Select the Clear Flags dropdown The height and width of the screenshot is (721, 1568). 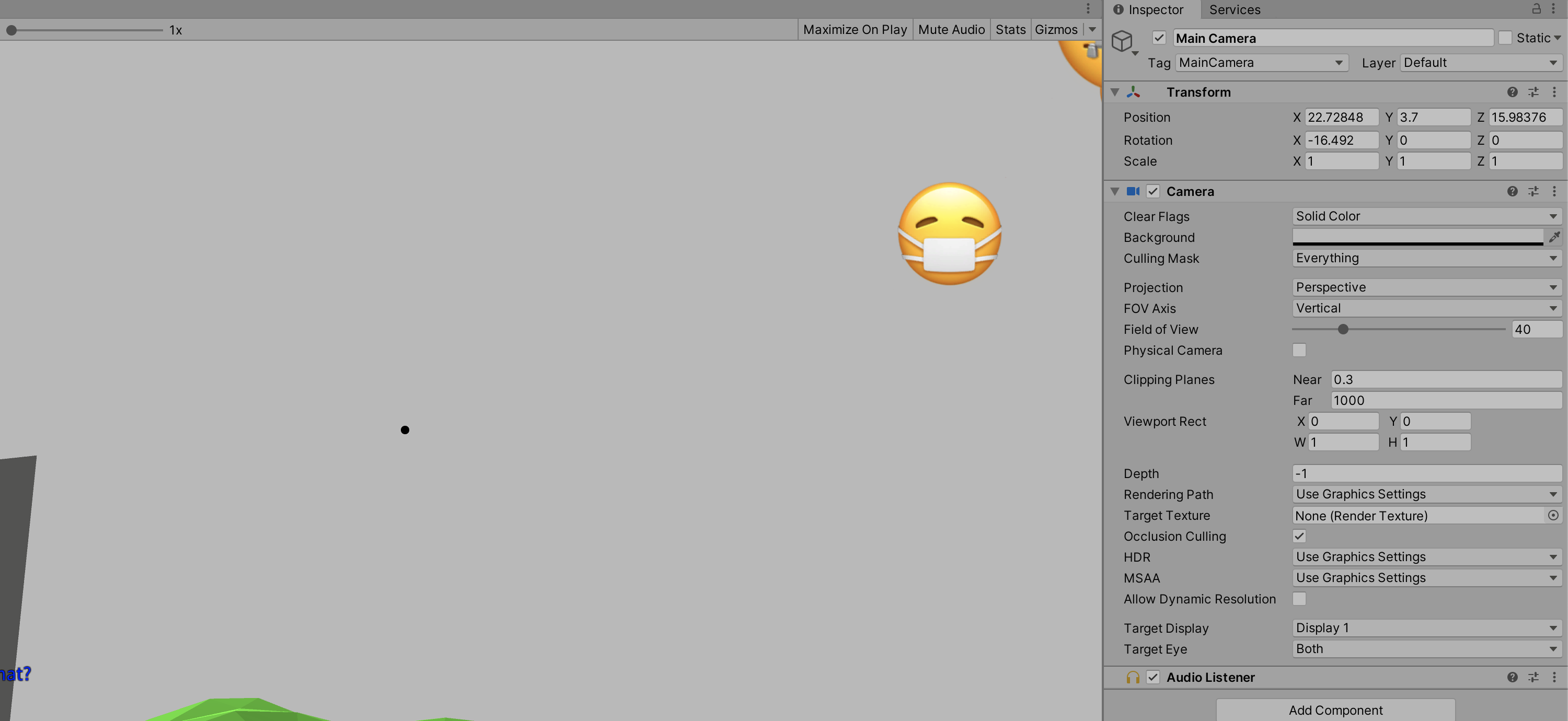point(1421,216)
